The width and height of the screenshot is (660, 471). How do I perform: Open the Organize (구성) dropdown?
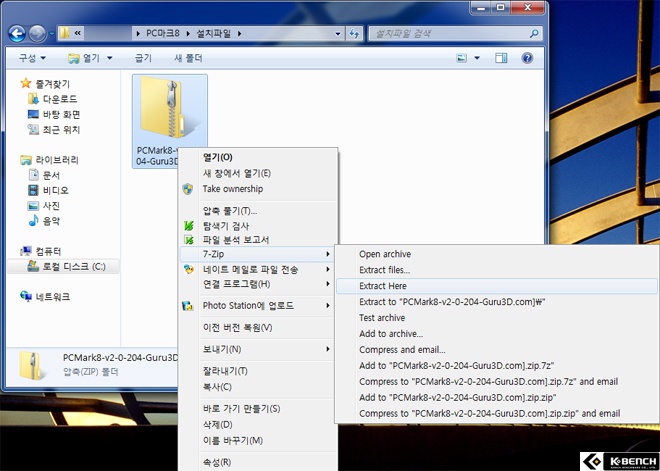click(x=32, y=58)
